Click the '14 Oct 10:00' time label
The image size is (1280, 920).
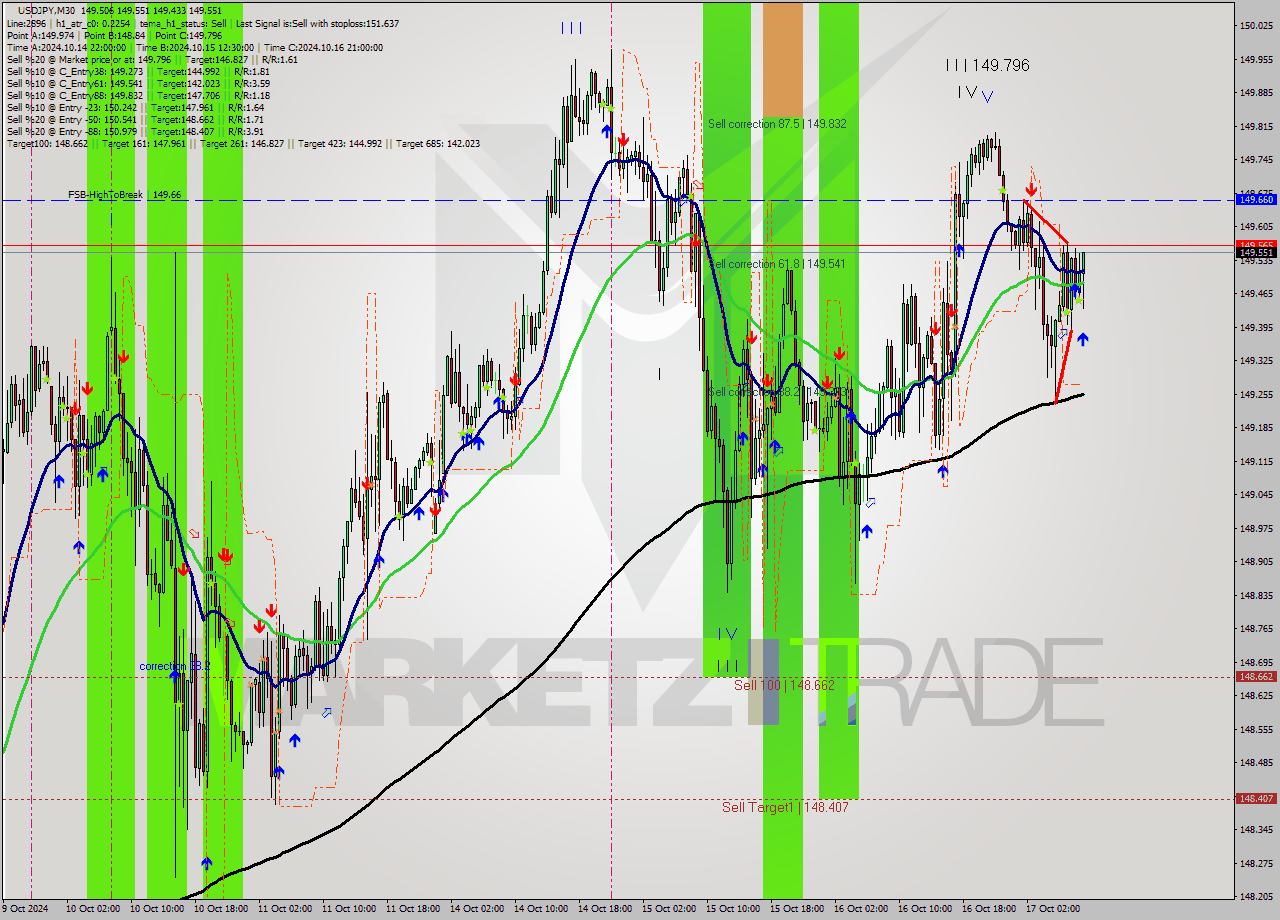click(540, 909)
